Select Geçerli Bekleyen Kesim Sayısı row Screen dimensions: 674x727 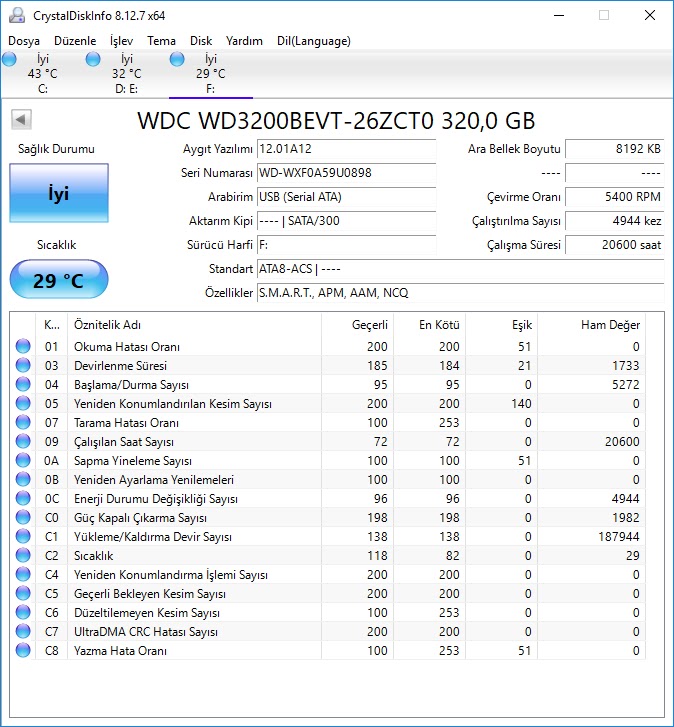coord(328,593)
